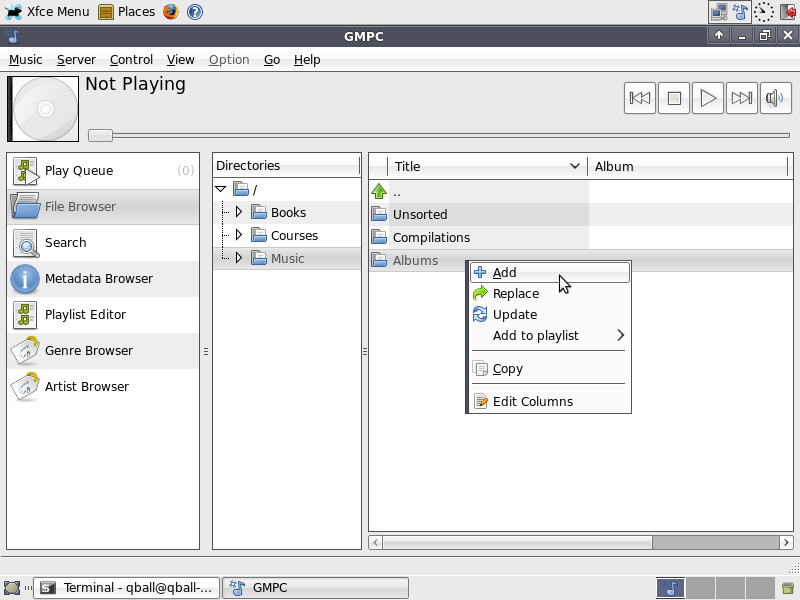Open the Help menu
The height and width of the screenshot is (600, 800).
click(x=307, y=60)
